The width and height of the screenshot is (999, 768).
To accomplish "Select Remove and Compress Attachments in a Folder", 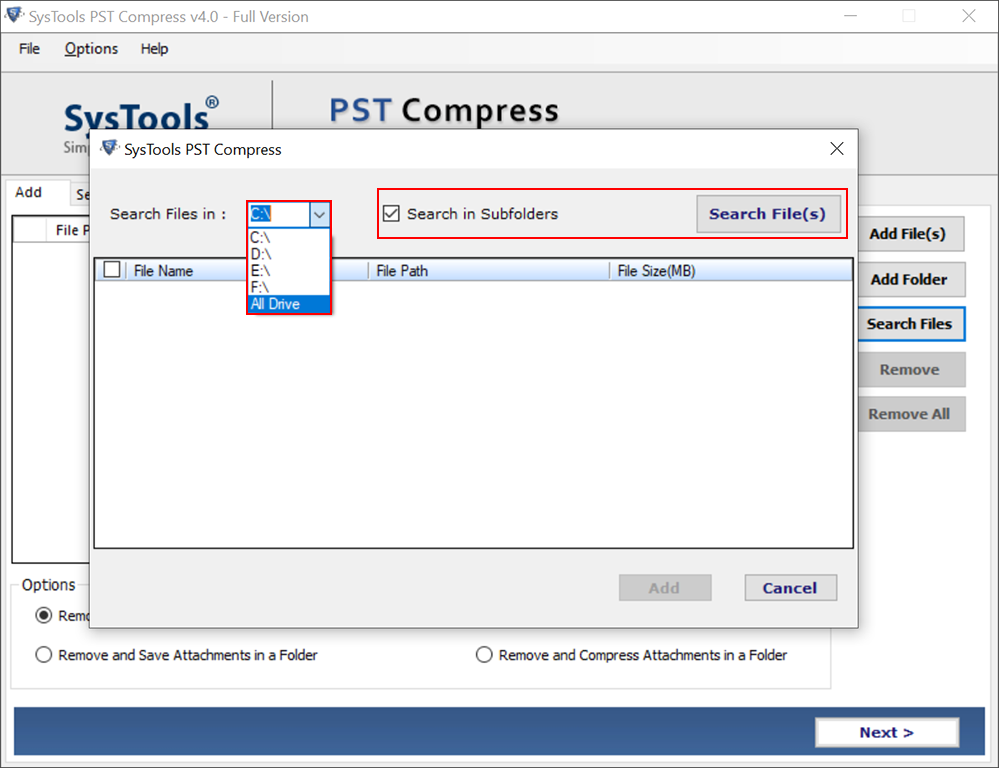I will 484,655.
